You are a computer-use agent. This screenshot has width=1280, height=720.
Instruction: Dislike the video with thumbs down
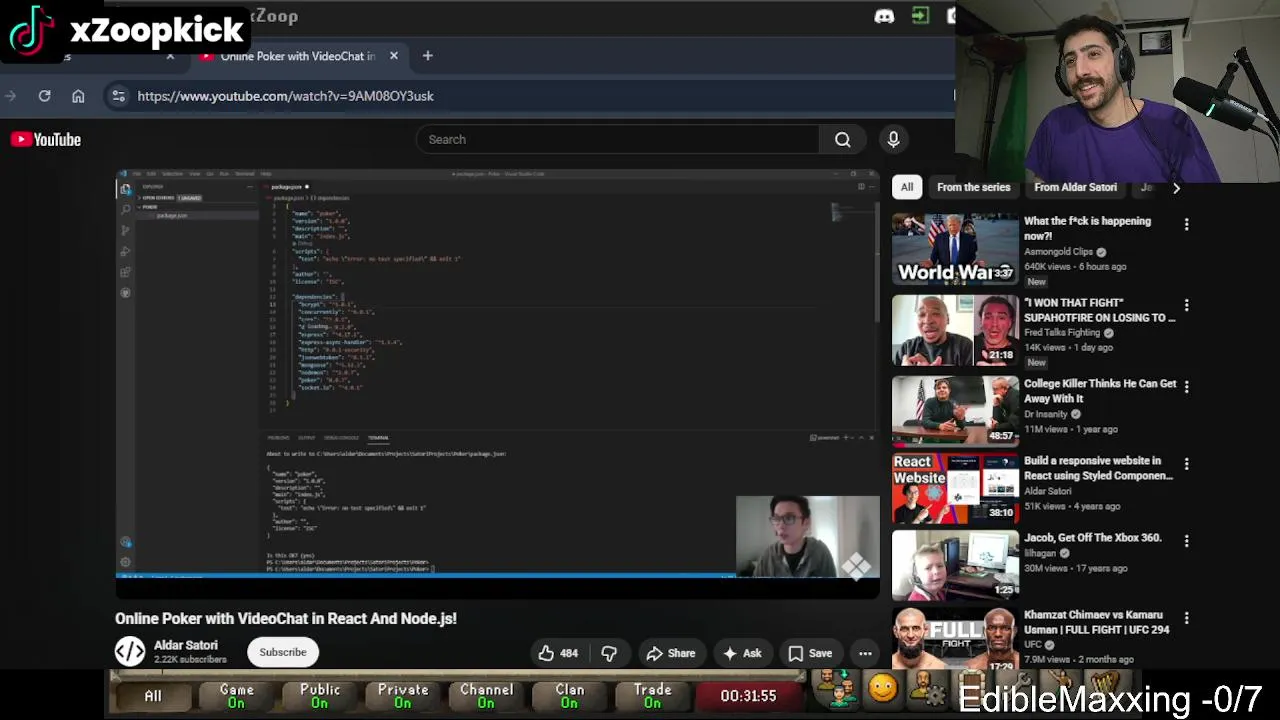coord(609,653)
